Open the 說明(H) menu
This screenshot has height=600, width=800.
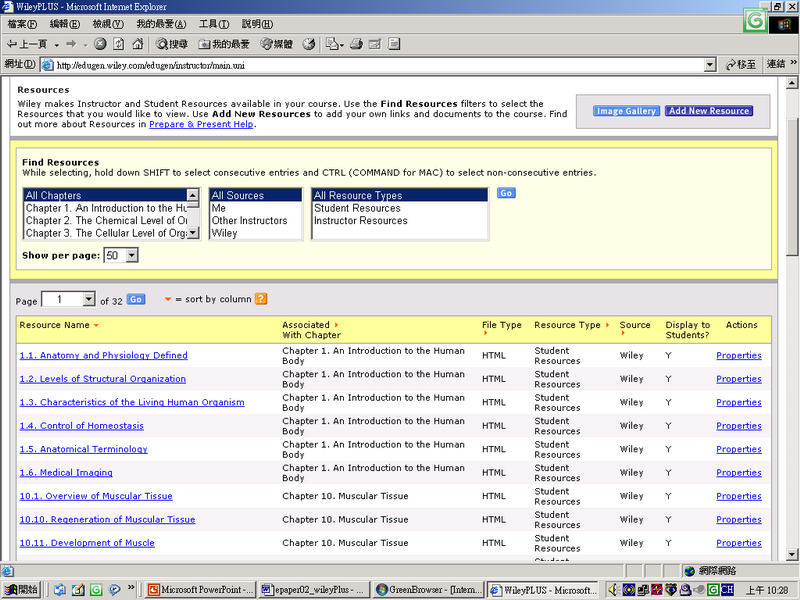[257, 24]
